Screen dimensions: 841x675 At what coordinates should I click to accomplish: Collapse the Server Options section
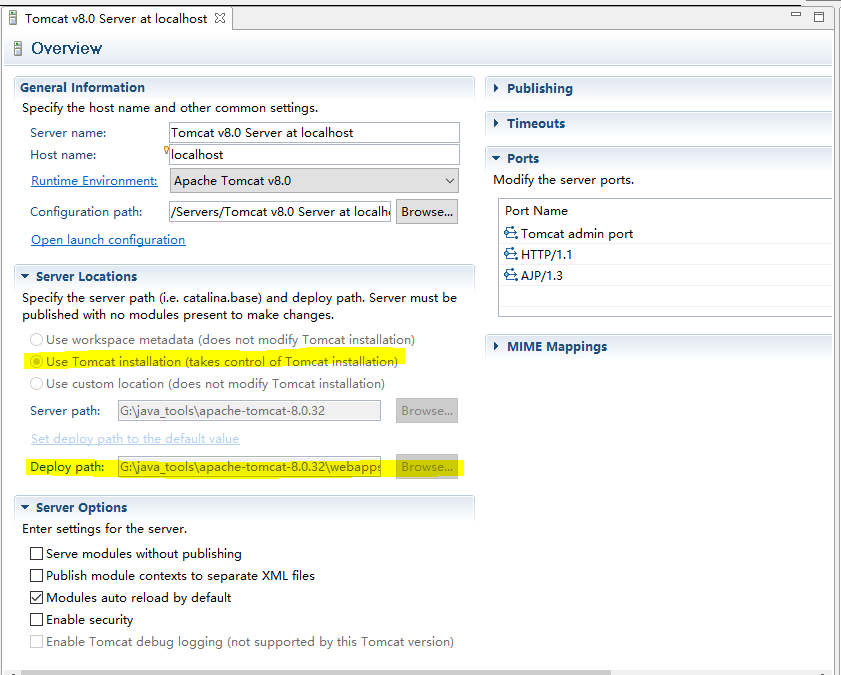click(25, 507)
